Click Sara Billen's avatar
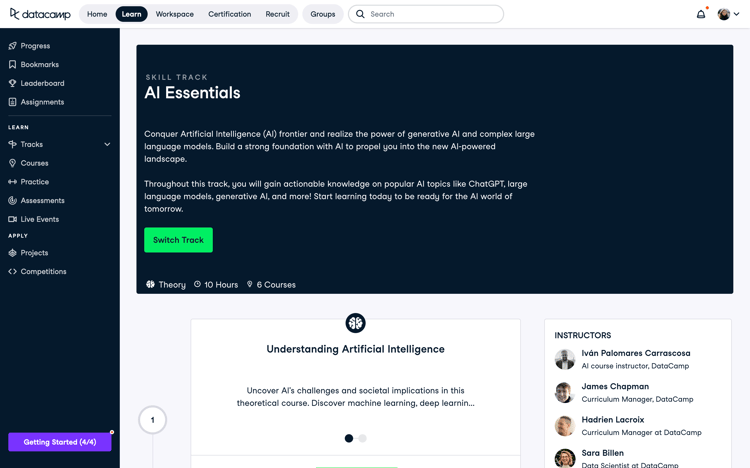Viewport: 750px width, 468px height. point(565,458)
